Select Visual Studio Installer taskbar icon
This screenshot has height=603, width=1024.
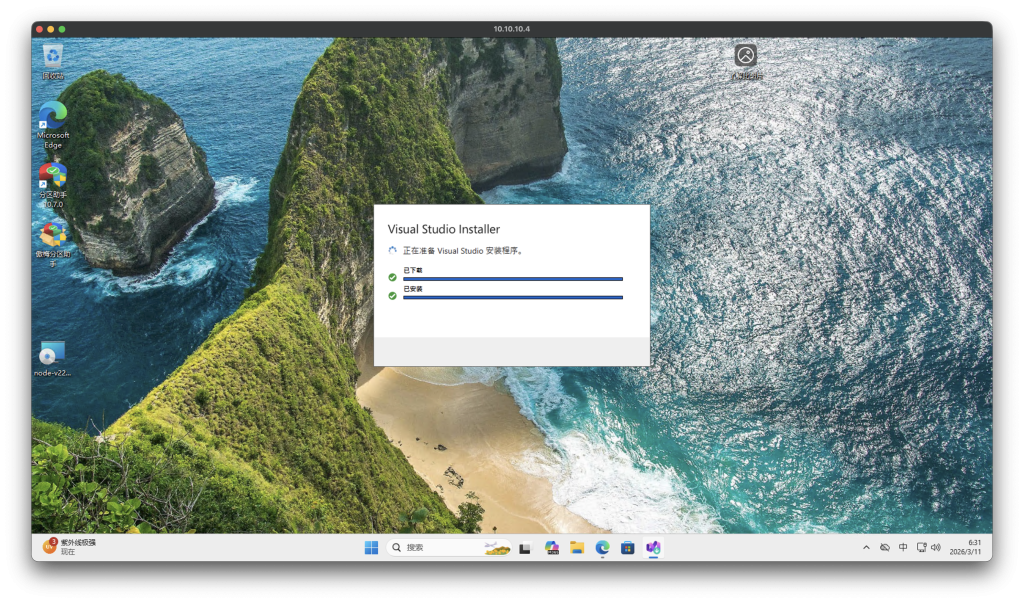click(x=653, y=548)
